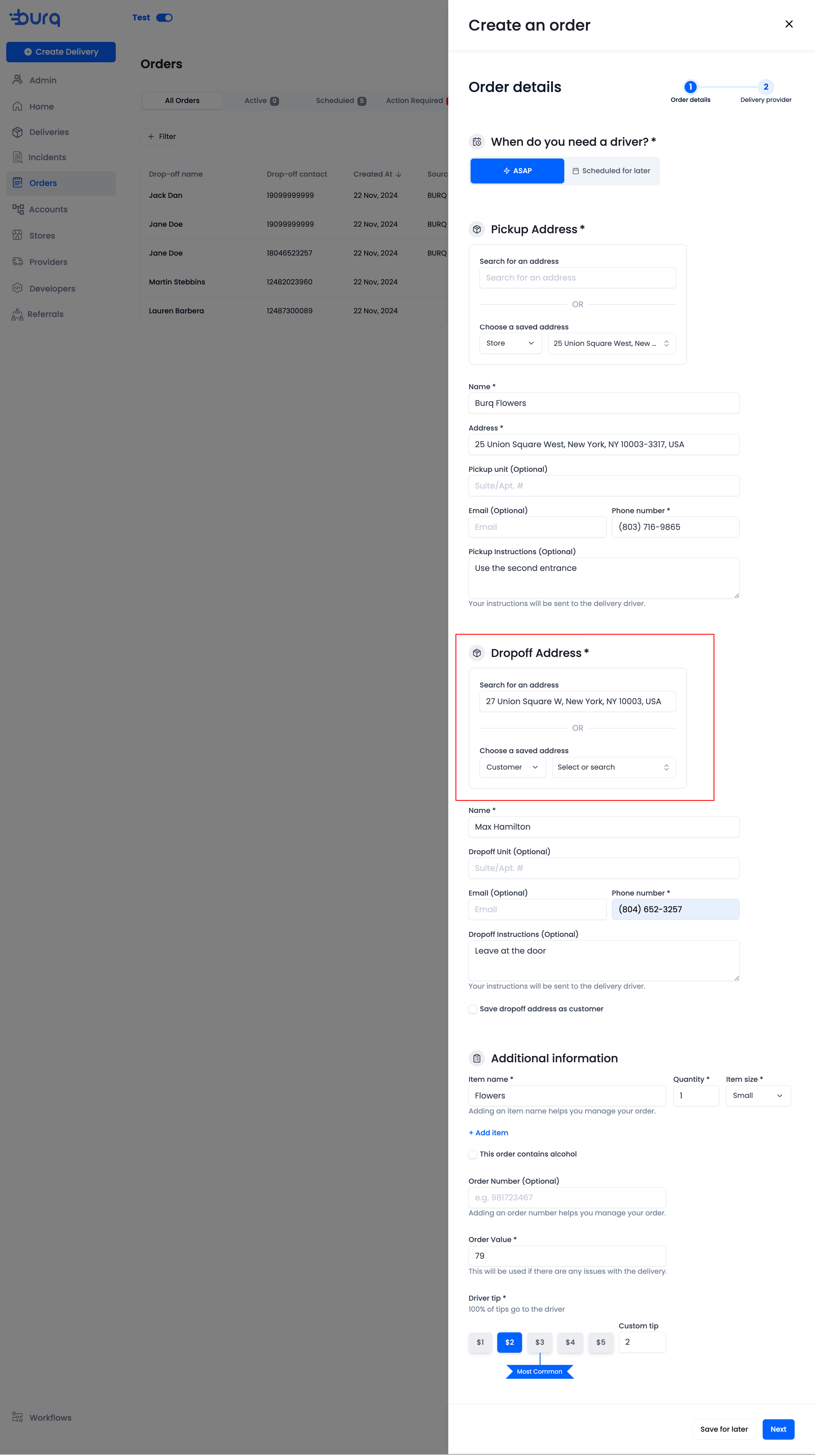This screenshot has height=1456, width=815.
Task: Open the pickup Store type dropdown
Action: [x=510, y=343]
